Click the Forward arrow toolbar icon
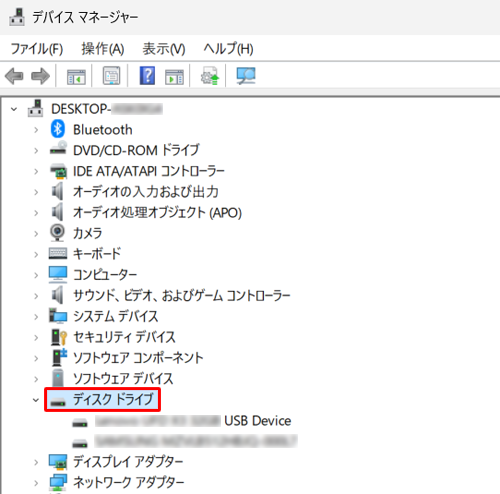 click(40, 76)
